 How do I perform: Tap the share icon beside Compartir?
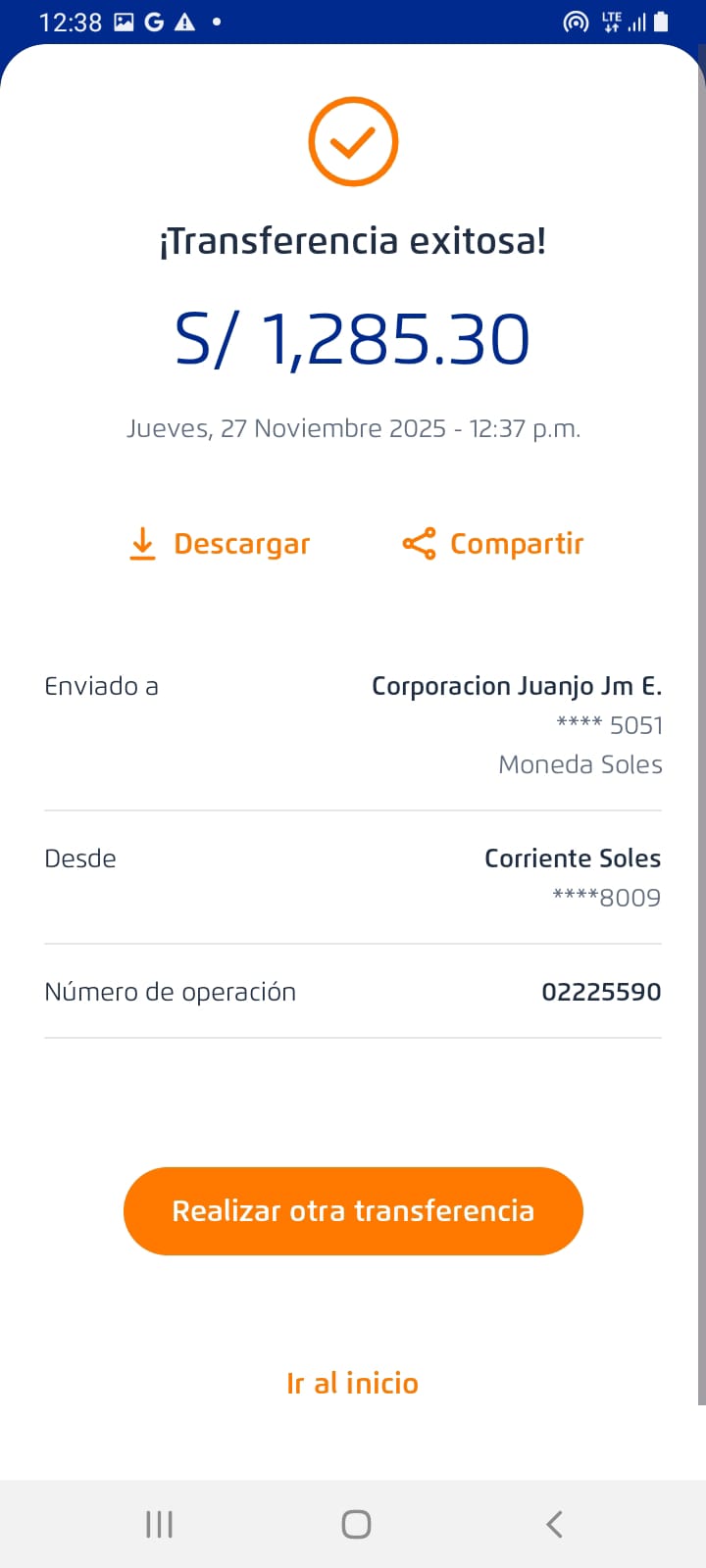pos(419,544)
